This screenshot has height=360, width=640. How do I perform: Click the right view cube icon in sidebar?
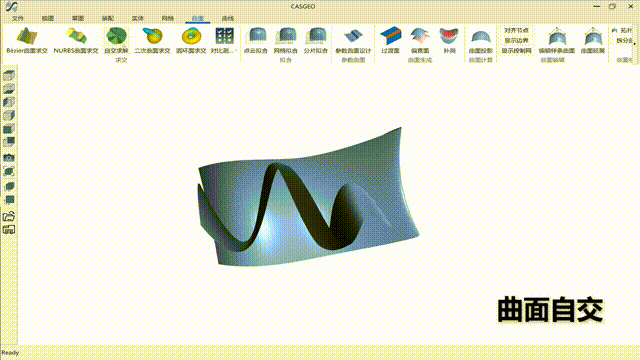9,116
